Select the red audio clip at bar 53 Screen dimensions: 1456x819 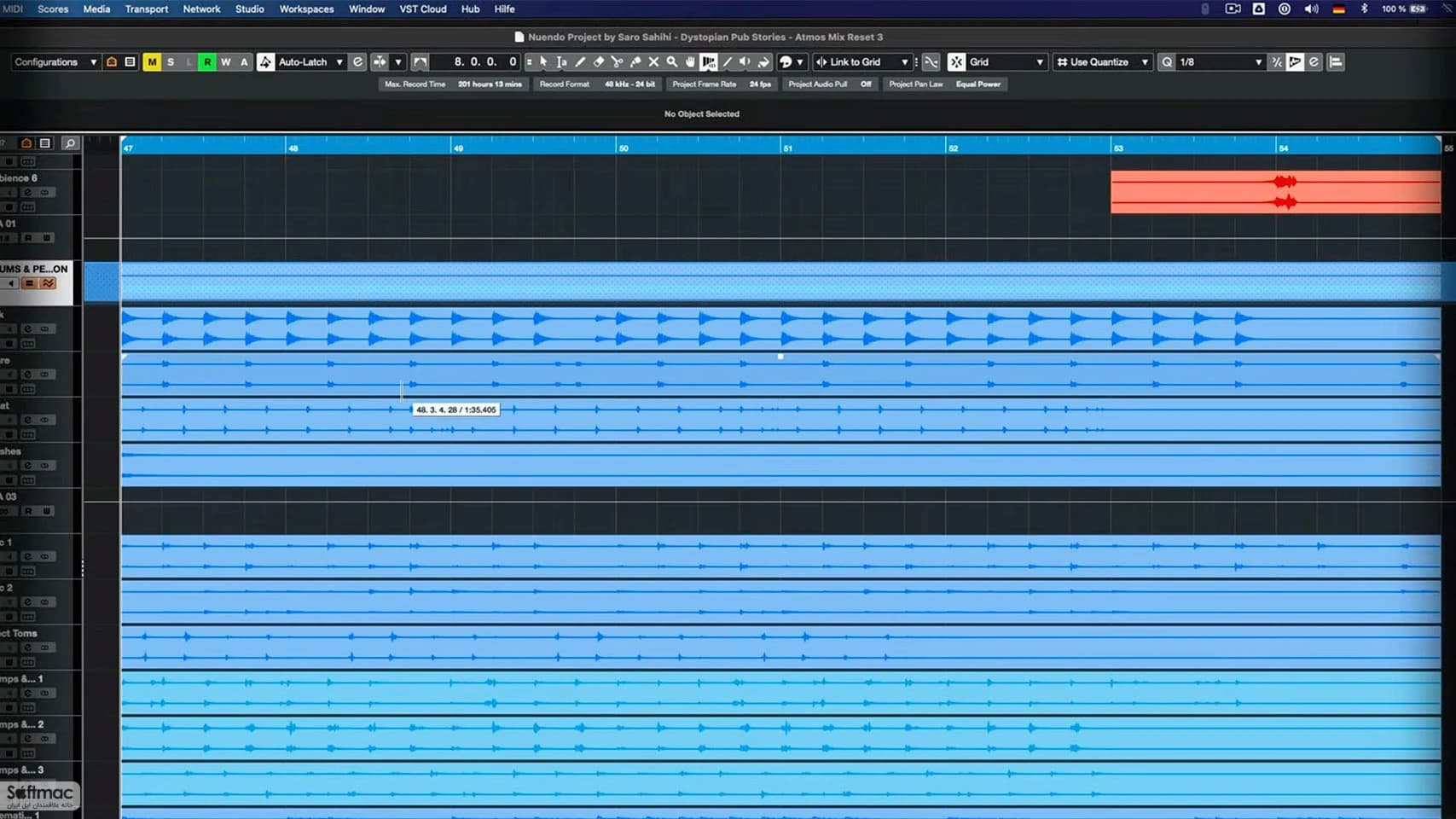click(1275, 192)
